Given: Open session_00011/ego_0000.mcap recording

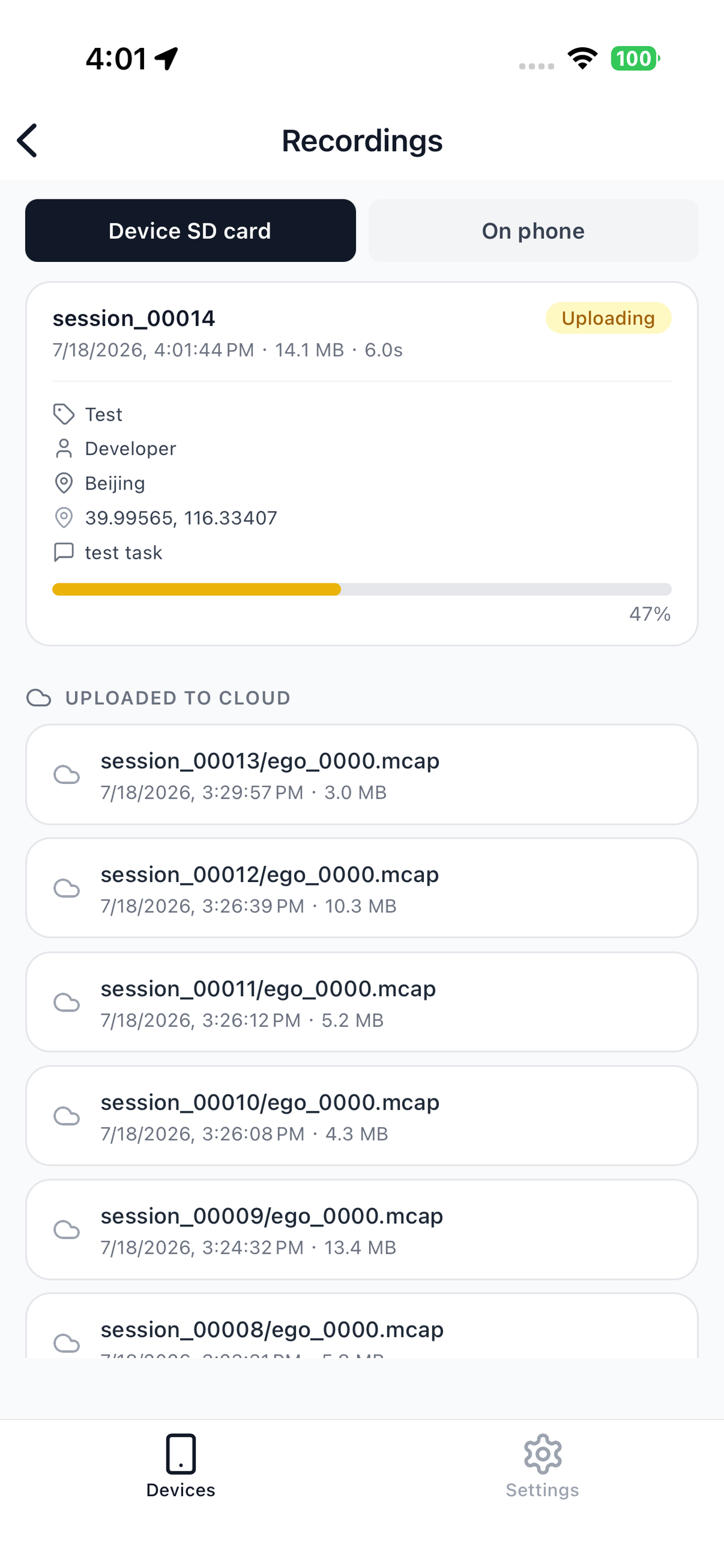Looking at the screenshot, I should [362, 1003].
